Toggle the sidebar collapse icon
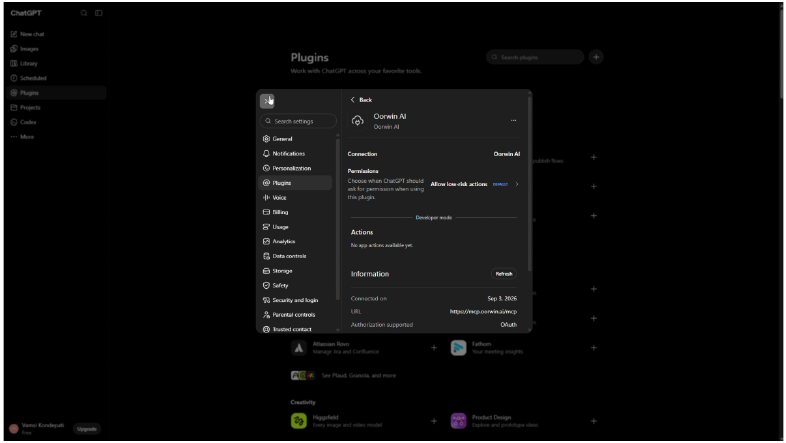The image size is (786, 443). tap(99, 13)
